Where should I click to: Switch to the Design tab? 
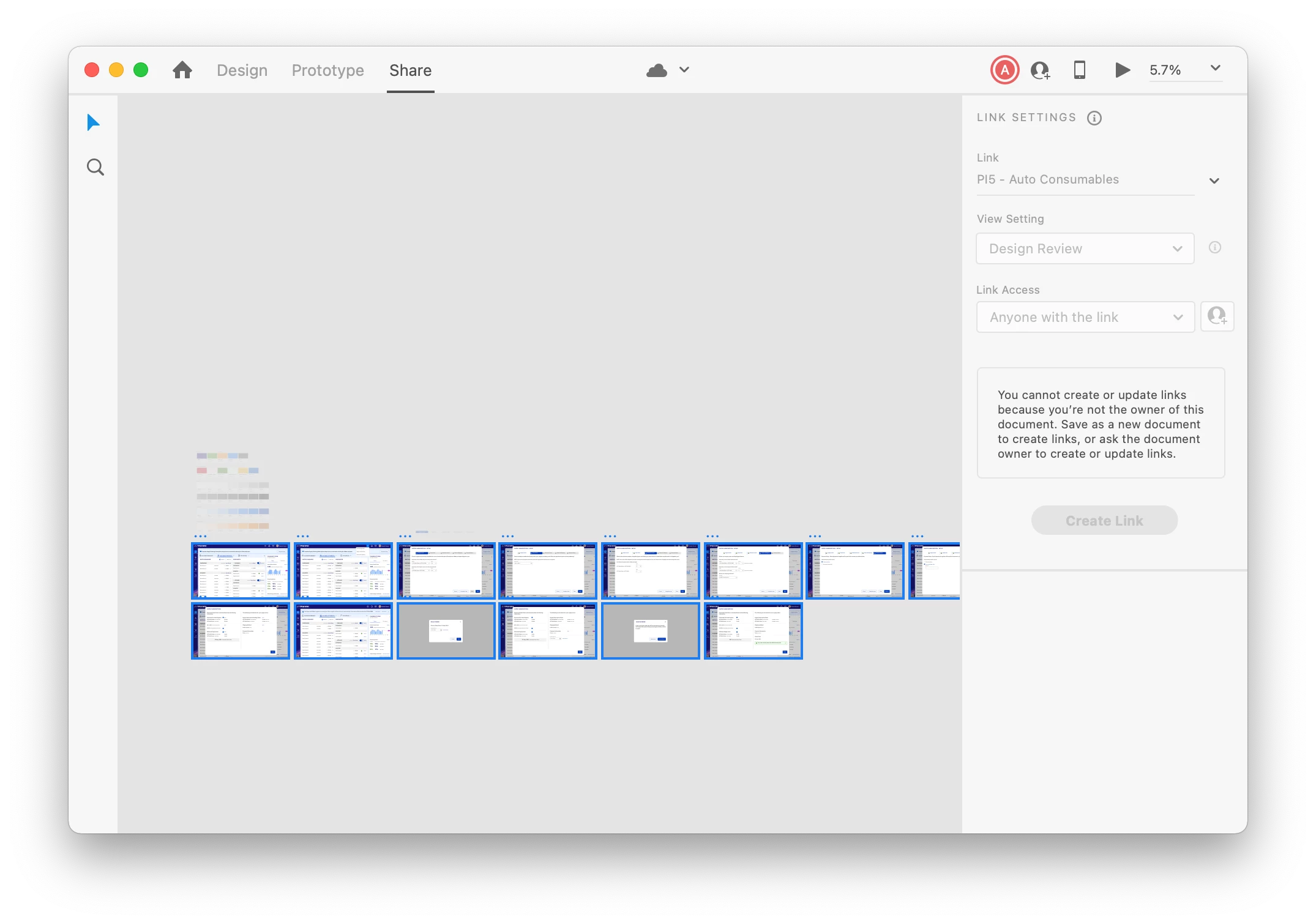click(242, 70)
